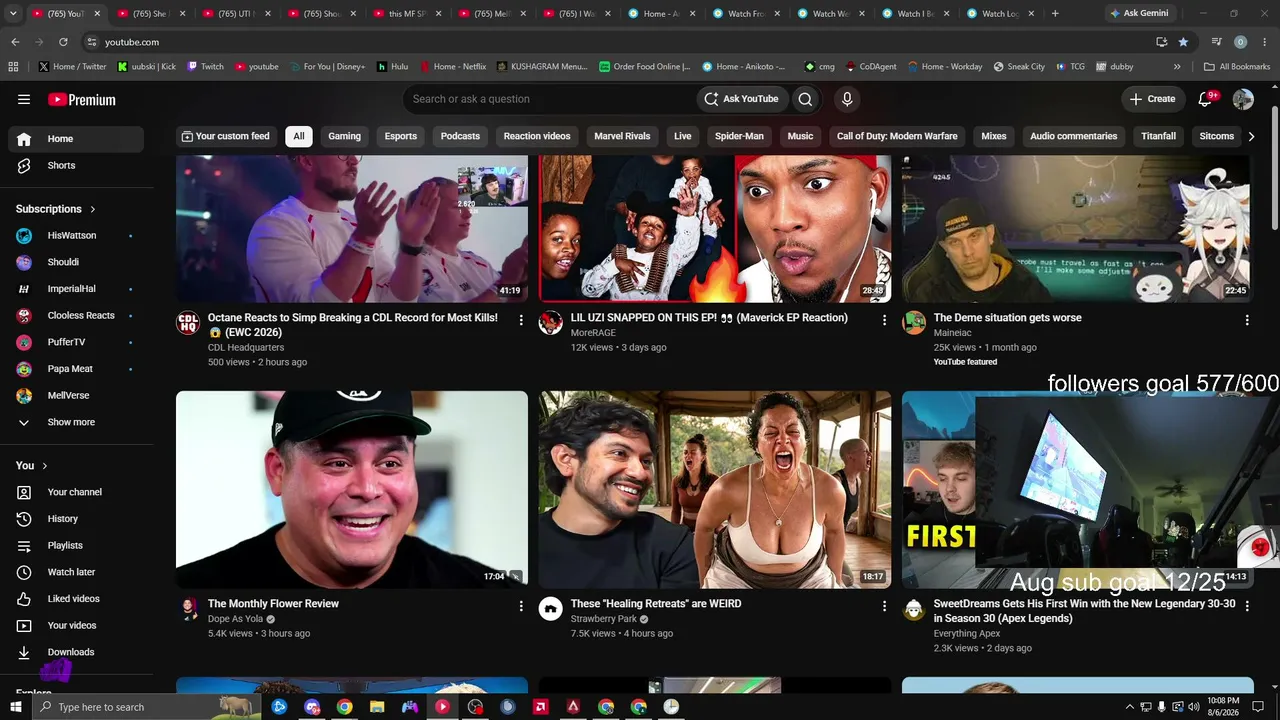Expand Show more subscriptions
Viewport: 1280px width, 720px height.
[x=76, y=422]
